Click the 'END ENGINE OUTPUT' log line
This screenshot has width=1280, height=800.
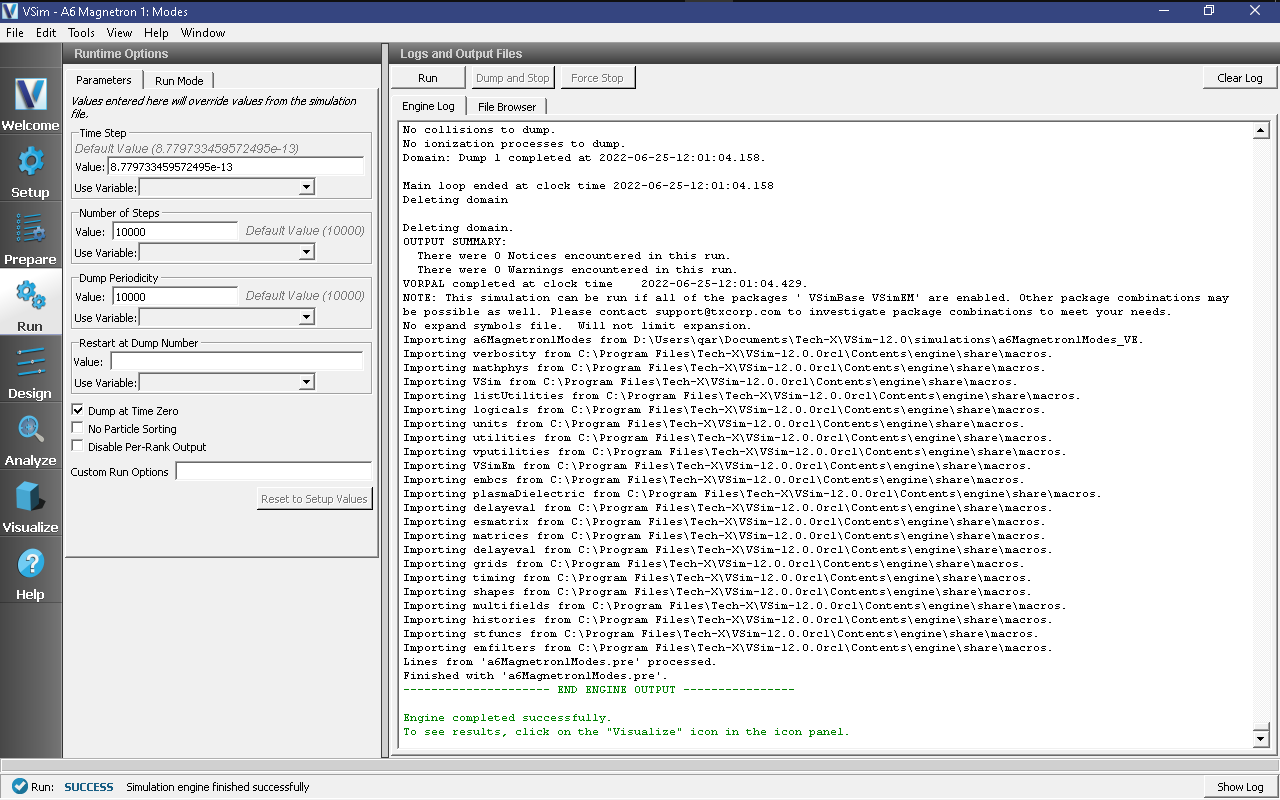tap(598, 690)
